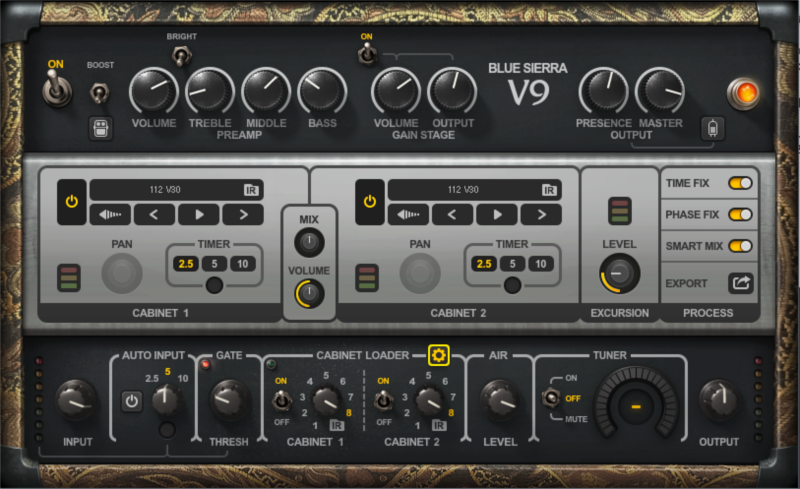Open the Cabinet 2 112 V30 selector
This screenshot has height=489, width=800.
tap(474, 190)
